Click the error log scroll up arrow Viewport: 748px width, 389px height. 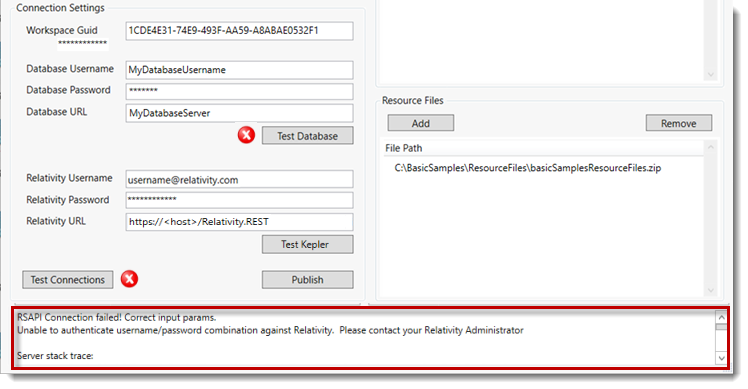coord(721,317)
